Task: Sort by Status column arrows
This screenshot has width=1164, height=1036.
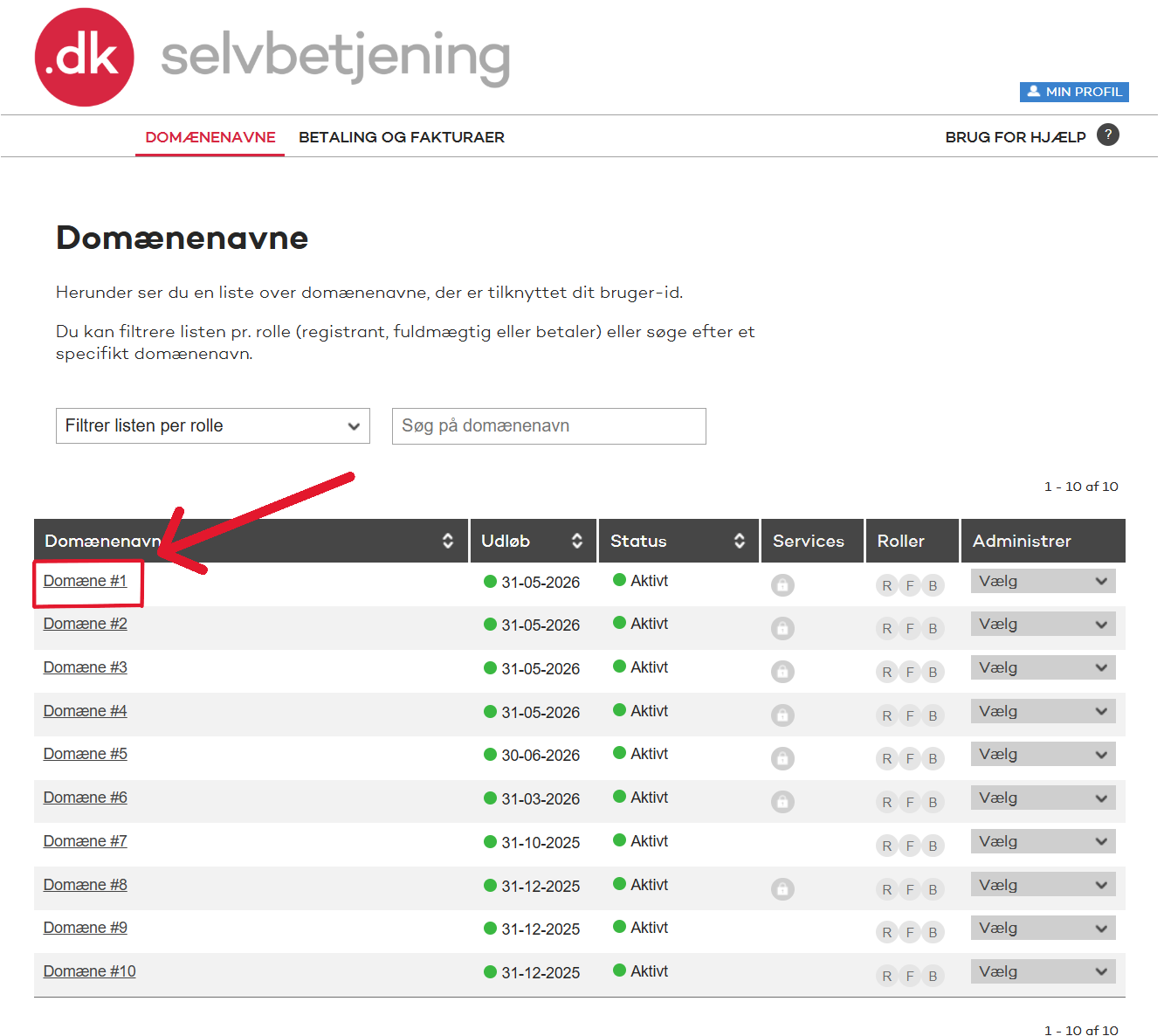Action: tap(740, 541)
